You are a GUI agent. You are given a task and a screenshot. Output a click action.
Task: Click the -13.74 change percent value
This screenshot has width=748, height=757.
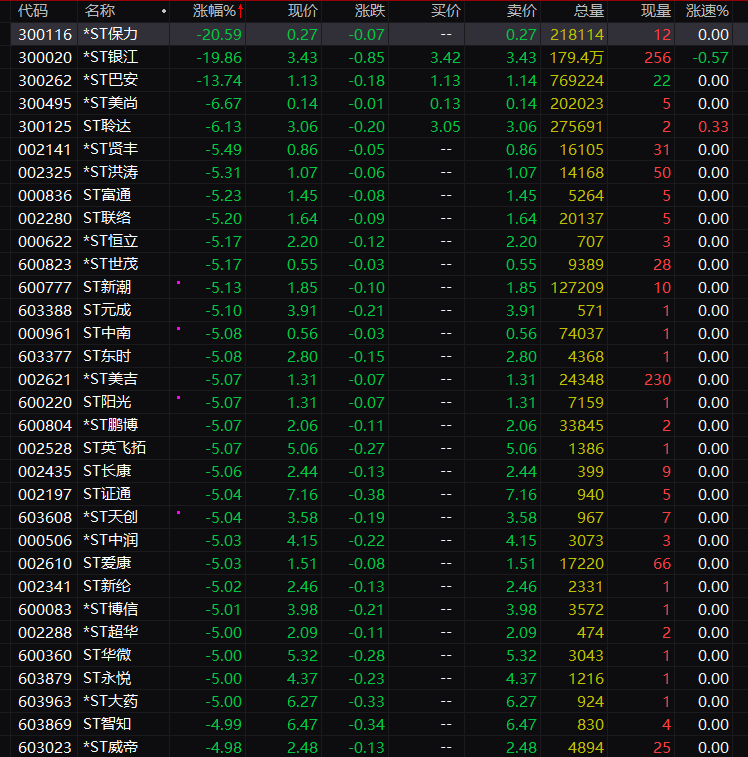coord(219,81)
